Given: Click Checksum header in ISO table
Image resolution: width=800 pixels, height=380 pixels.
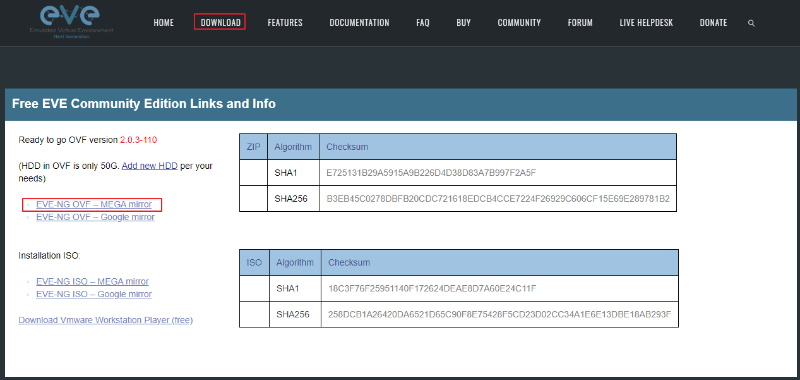Looking at the screenshot, I should click(499, 263).
